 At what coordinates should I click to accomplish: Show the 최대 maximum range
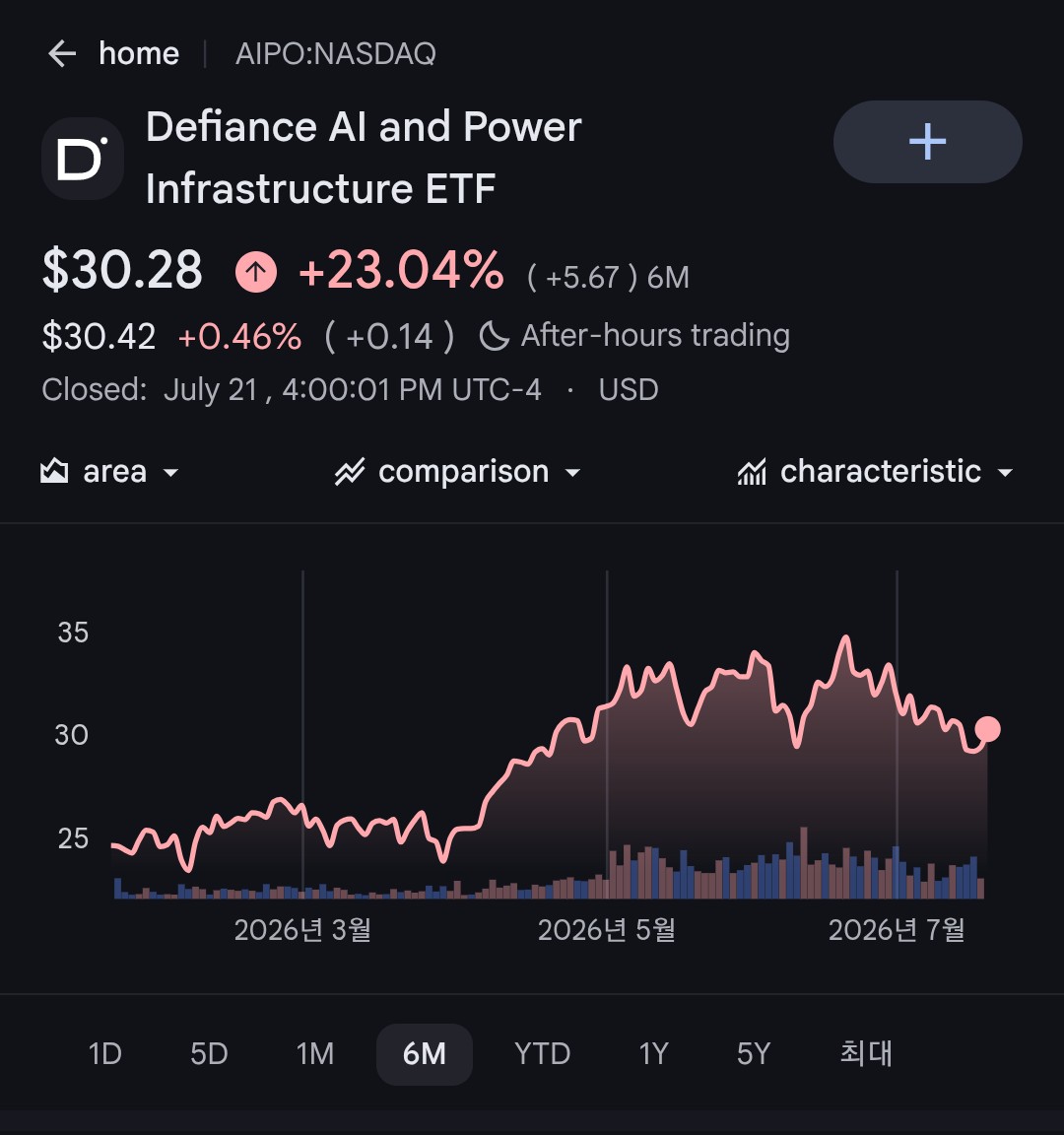pyautogui.click(x=866, y=1054)
